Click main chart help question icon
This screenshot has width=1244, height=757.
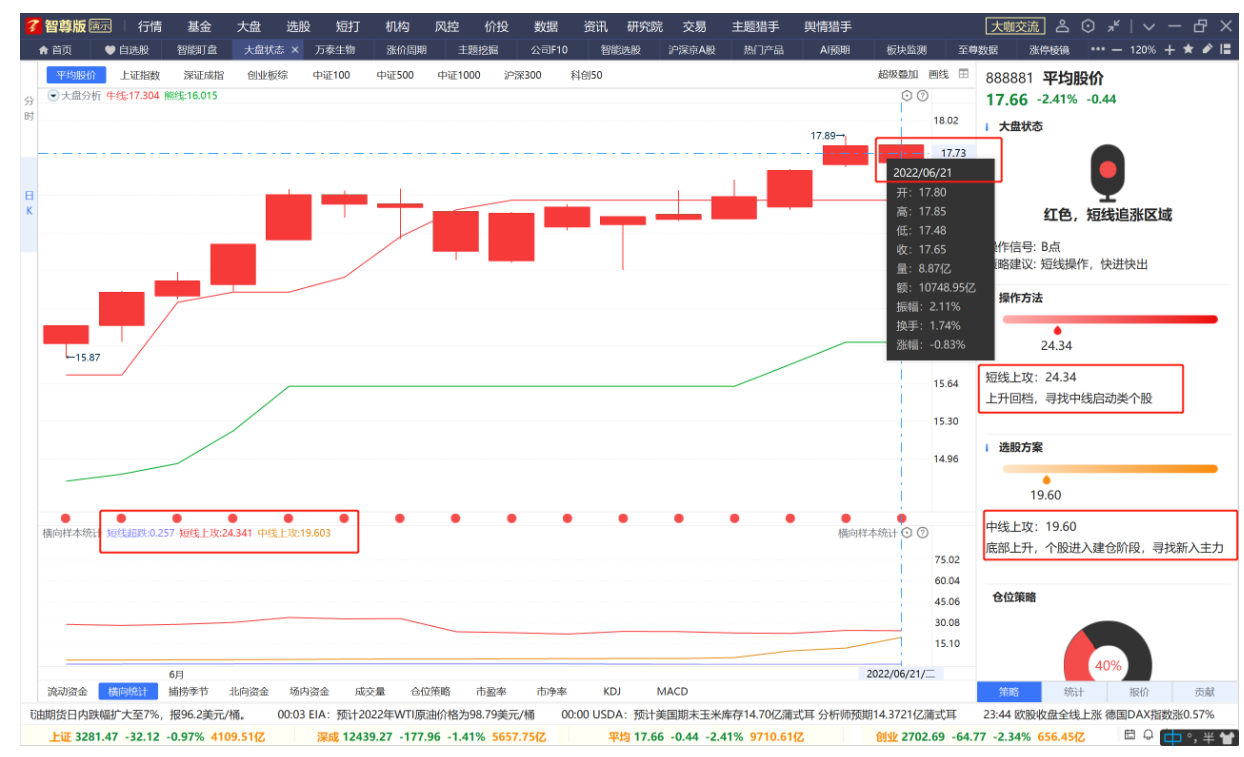(923, 96)
